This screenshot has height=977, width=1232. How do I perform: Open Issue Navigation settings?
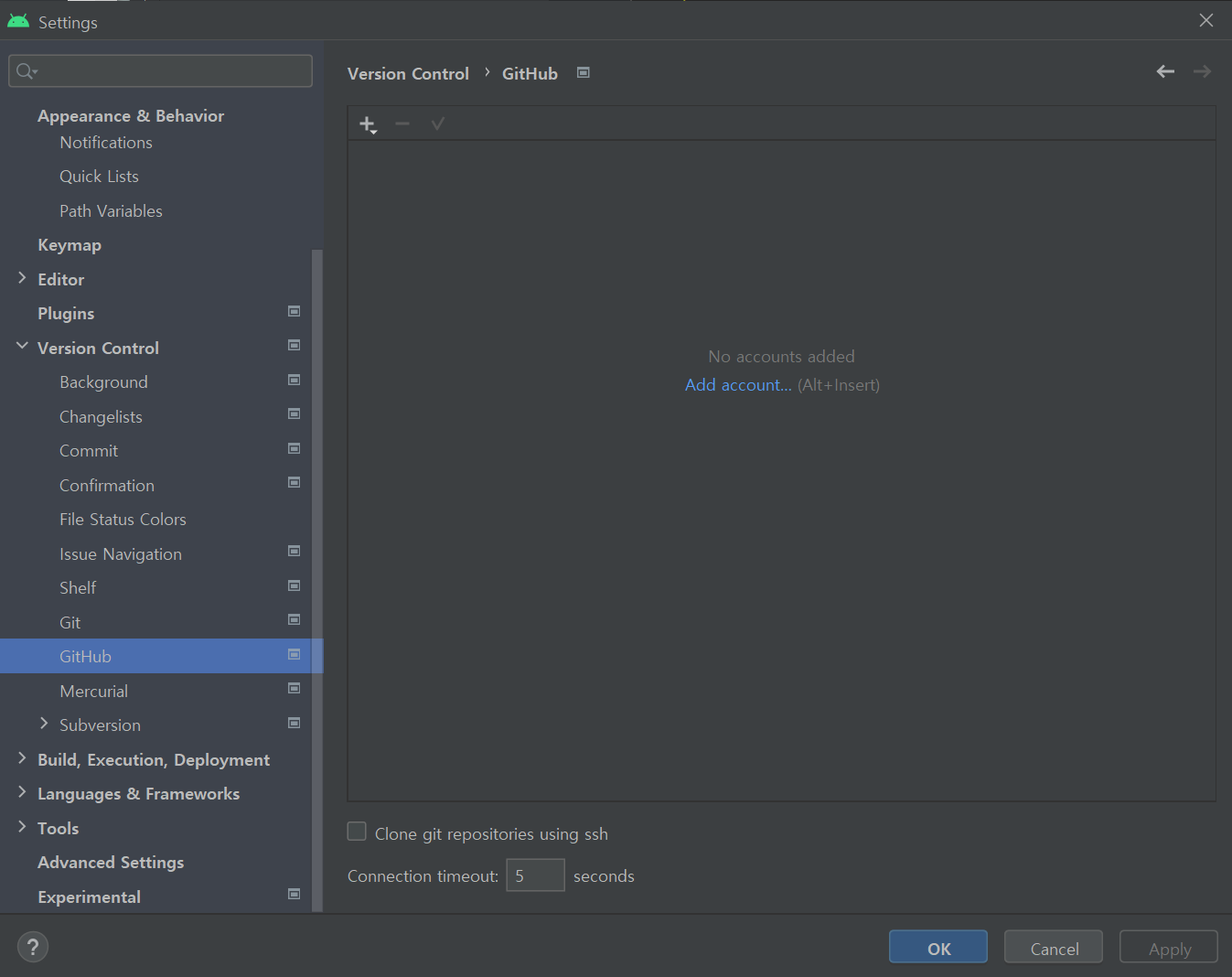tap(121, 554)
